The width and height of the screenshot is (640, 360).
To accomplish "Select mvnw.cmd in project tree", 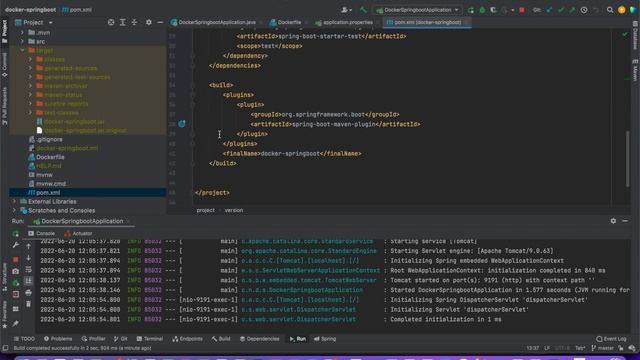I will coord(47,184).
